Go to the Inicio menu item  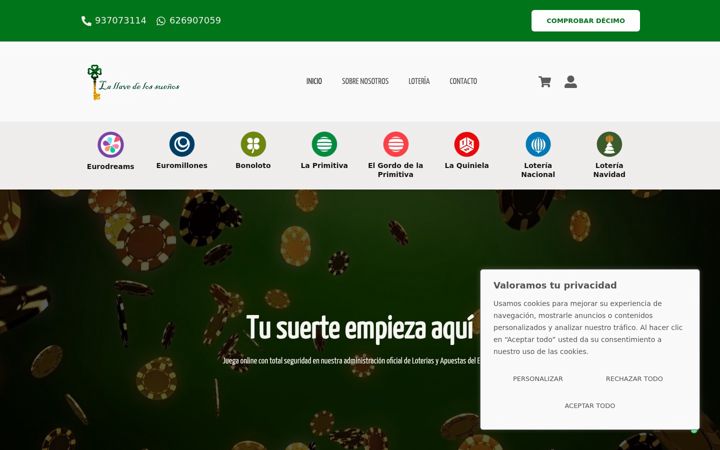point(314,81)
